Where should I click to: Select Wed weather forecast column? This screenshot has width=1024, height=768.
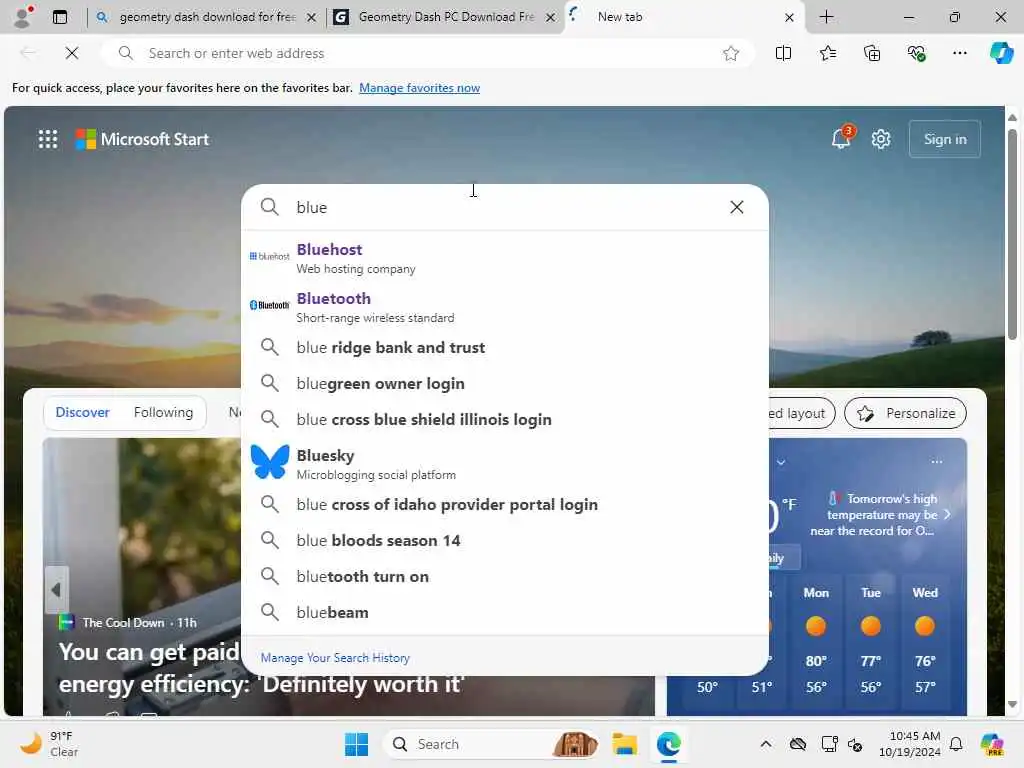(925, 639)
